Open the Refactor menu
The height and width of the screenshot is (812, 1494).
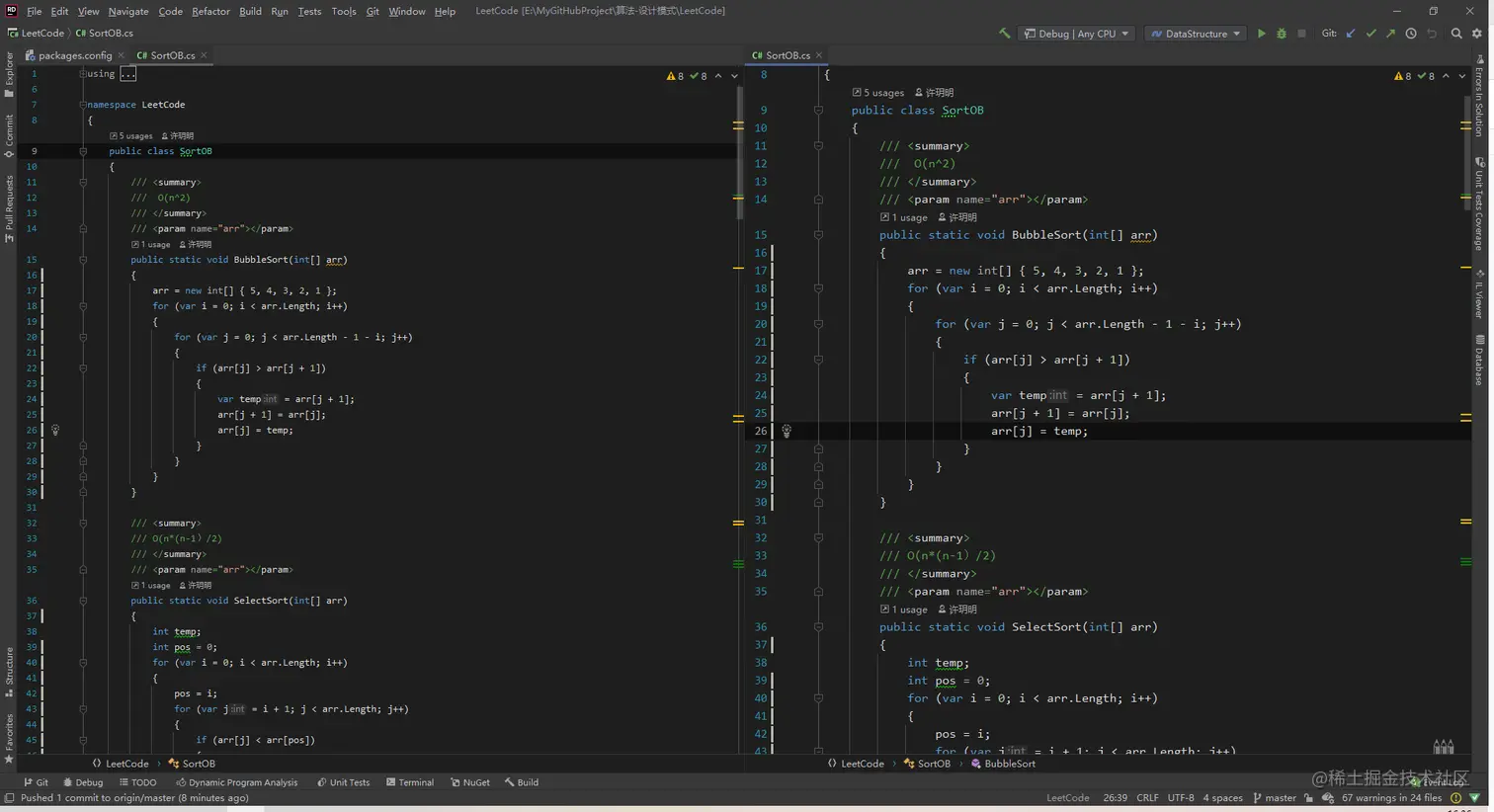[x=210, y=11]
